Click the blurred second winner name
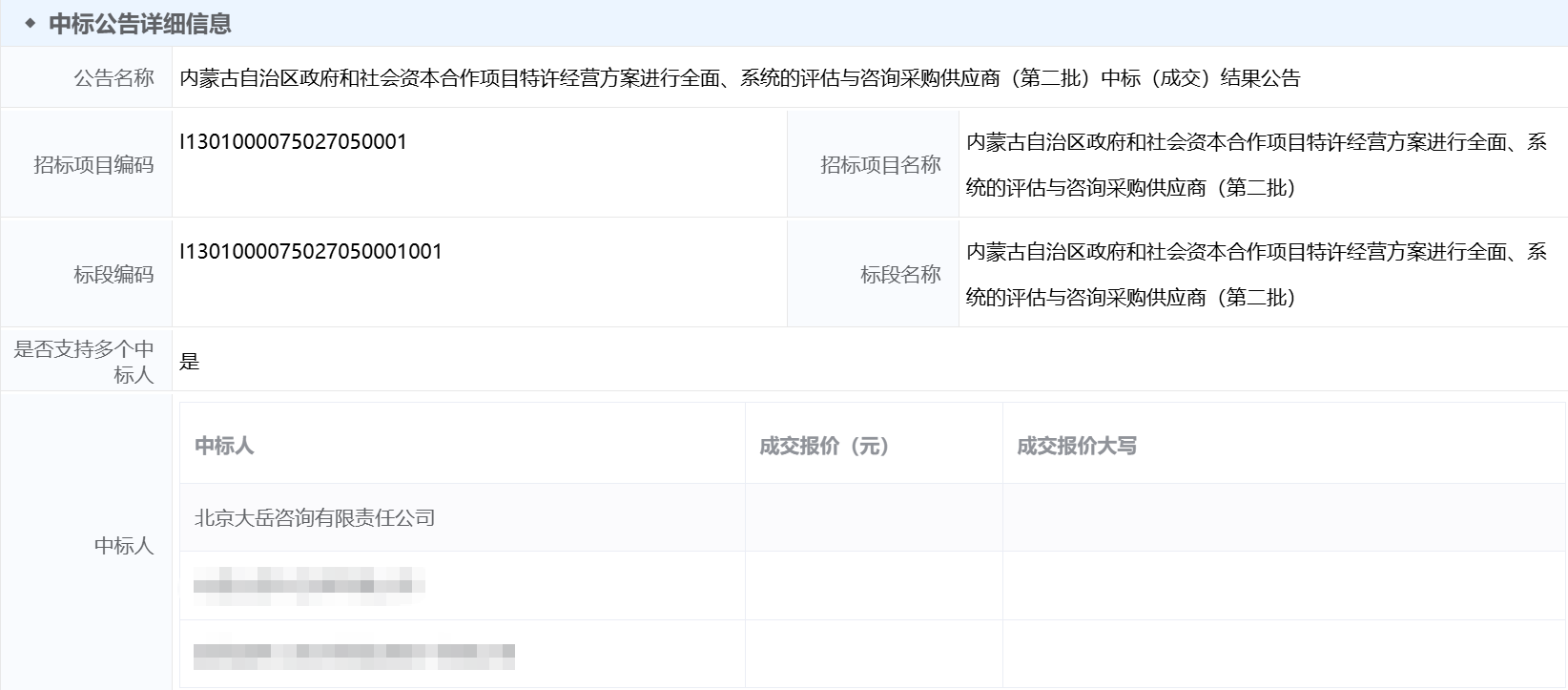 point(308,585)
